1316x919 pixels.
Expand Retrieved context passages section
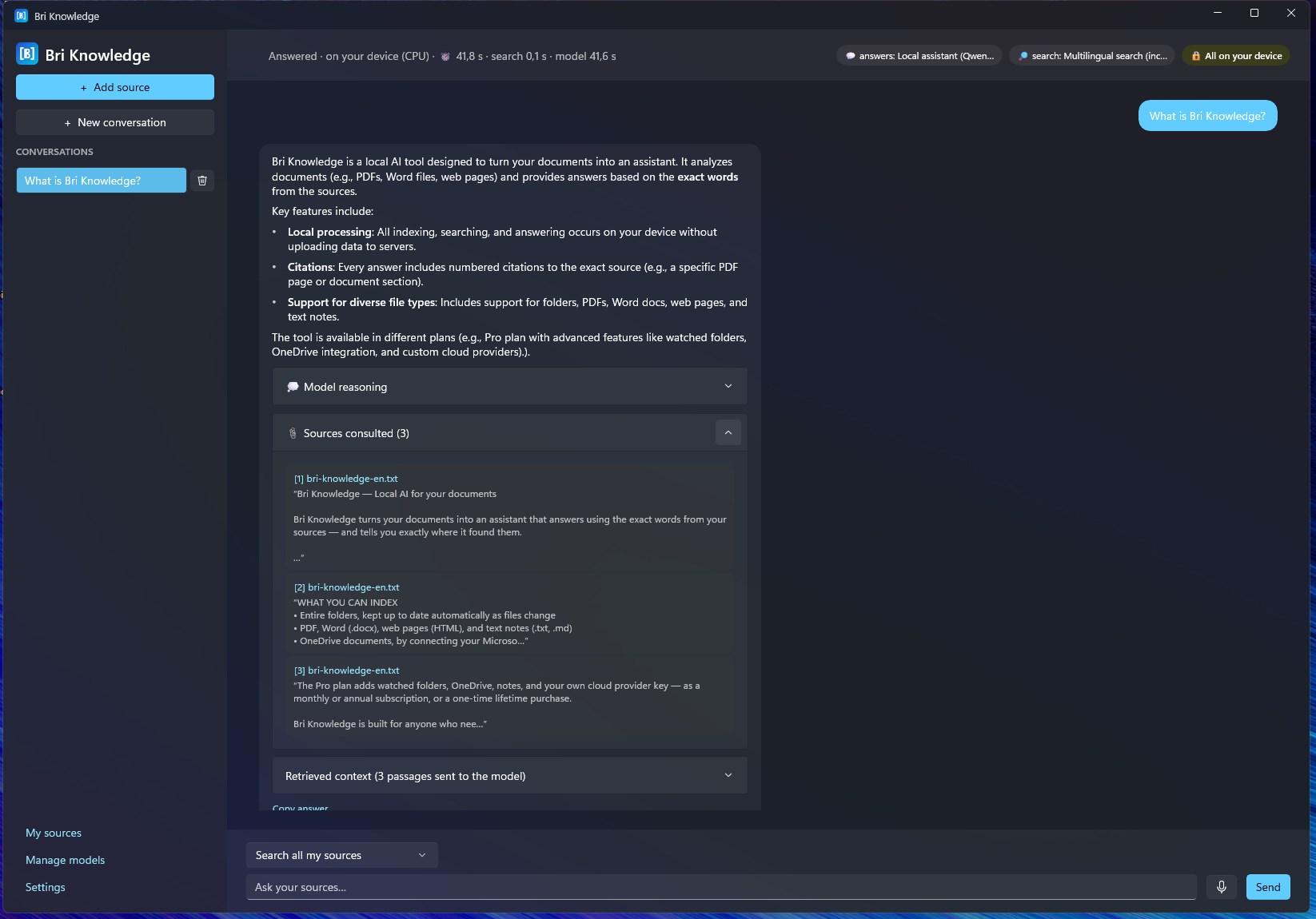click(510, 776)
